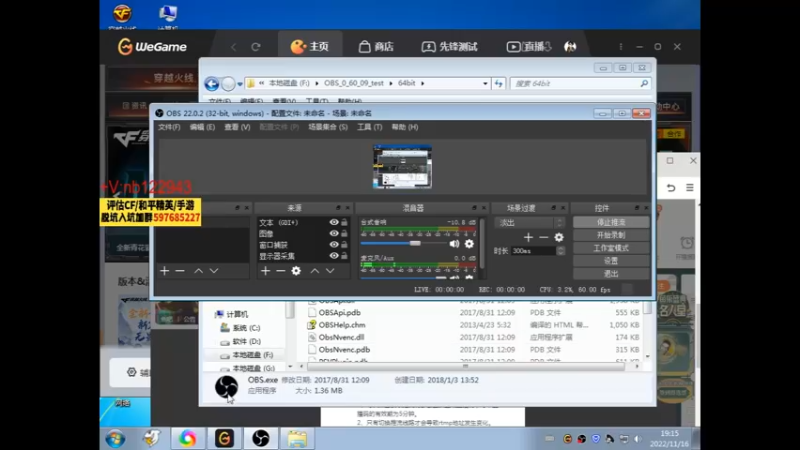800x450 pixels.
Task: Lock the 显示器采集 source
Action: pyautogui.click(x=344, y=256)
